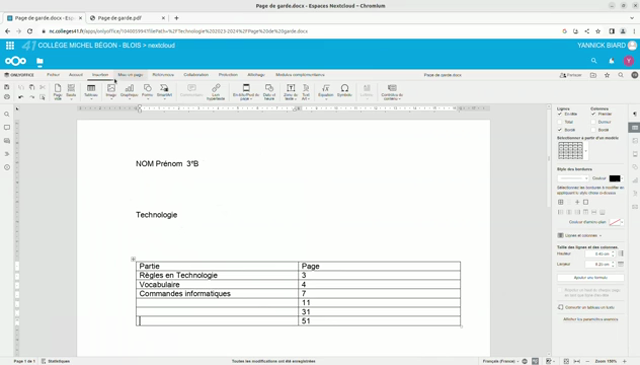Open paragraph settings in right sidebar

[x=635, y=114]
